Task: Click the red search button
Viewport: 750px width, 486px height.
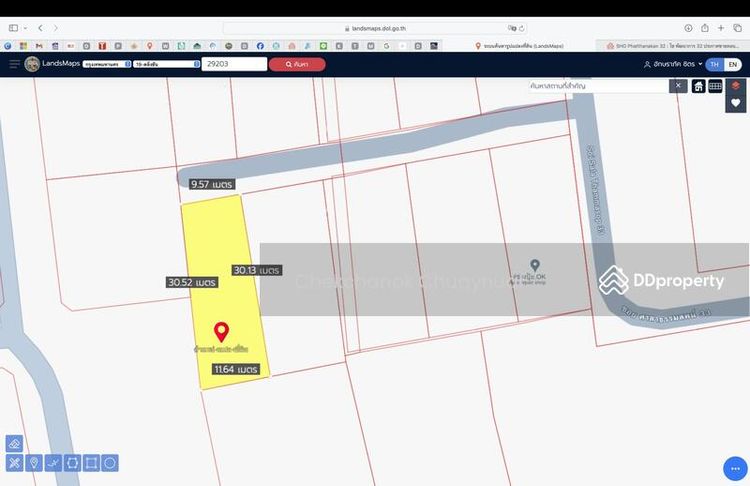Action: [x=297, y=64]
